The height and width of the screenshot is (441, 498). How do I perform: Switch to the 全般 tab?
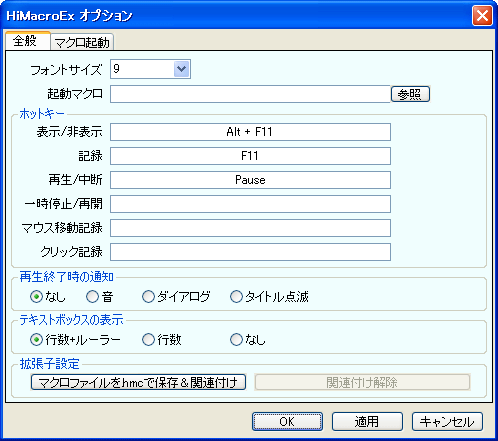pos(28,41)
